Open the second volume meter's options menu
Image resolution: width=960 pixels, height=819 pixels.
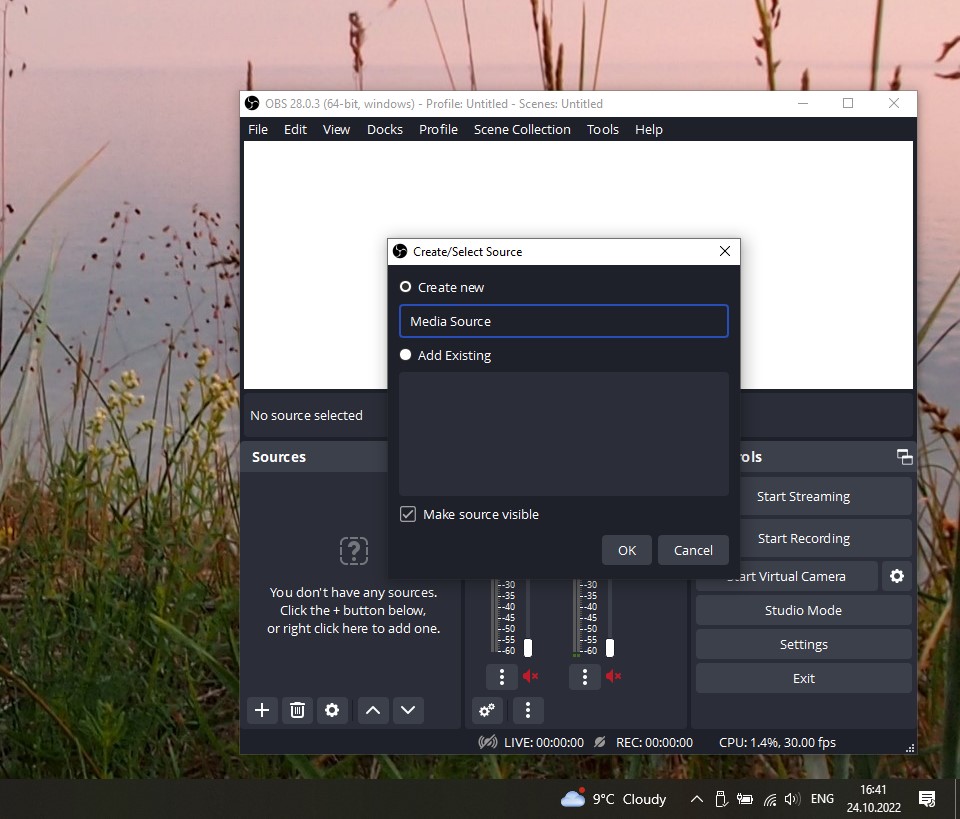584,677
